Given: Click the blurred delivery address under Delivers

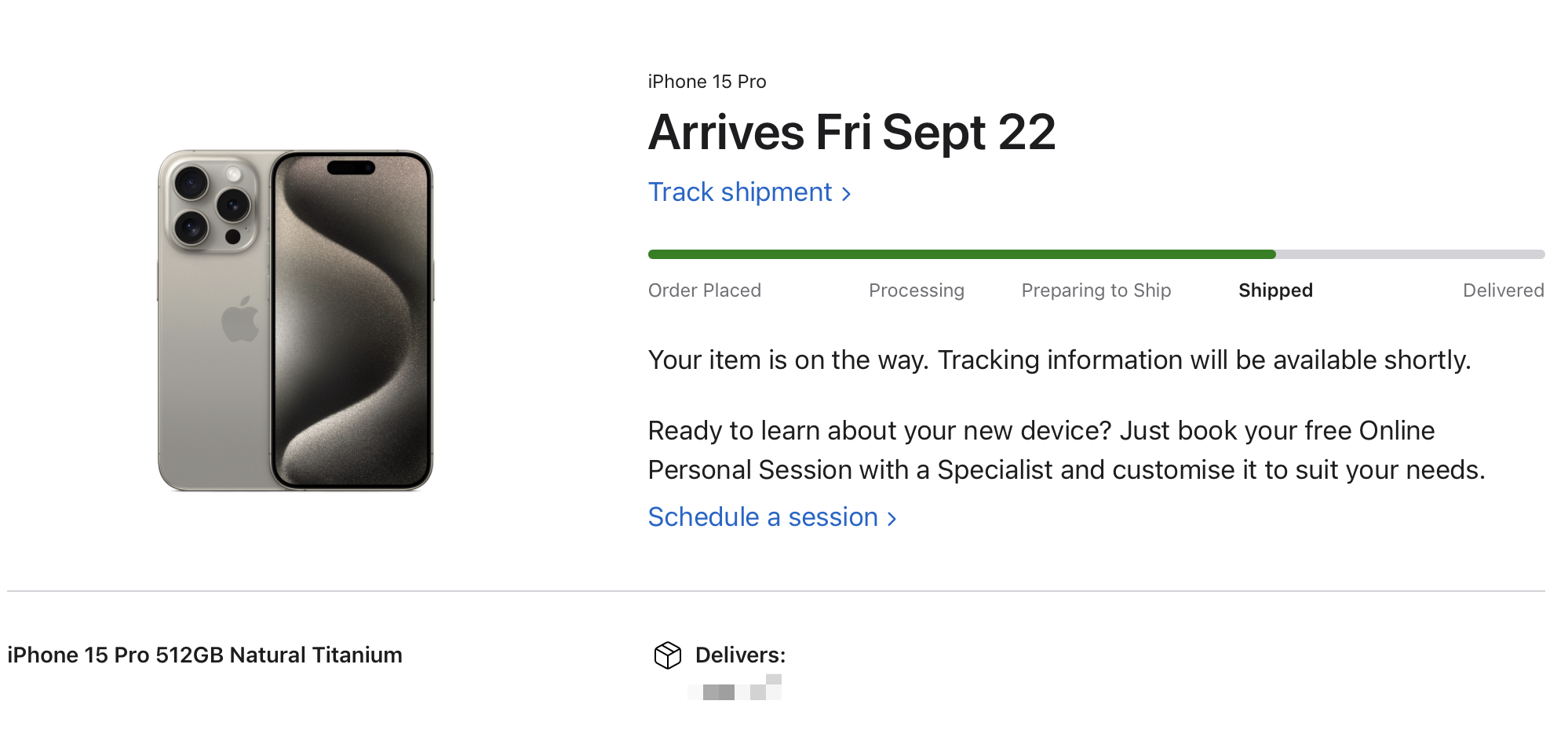Looking at the screenshot, I should coord(735,687).
